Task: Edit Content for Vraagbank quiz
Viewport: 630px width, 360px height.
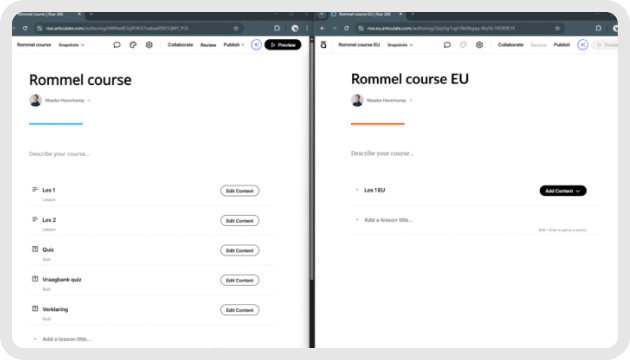Action: coord(239,280)
